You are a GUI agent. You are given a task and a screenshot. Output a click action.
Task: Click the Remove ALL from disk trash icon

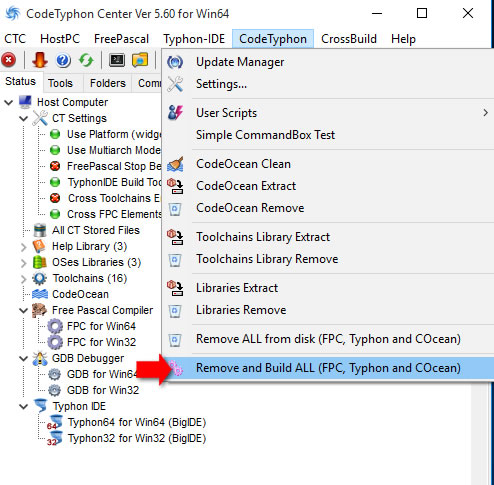(175, 340)
